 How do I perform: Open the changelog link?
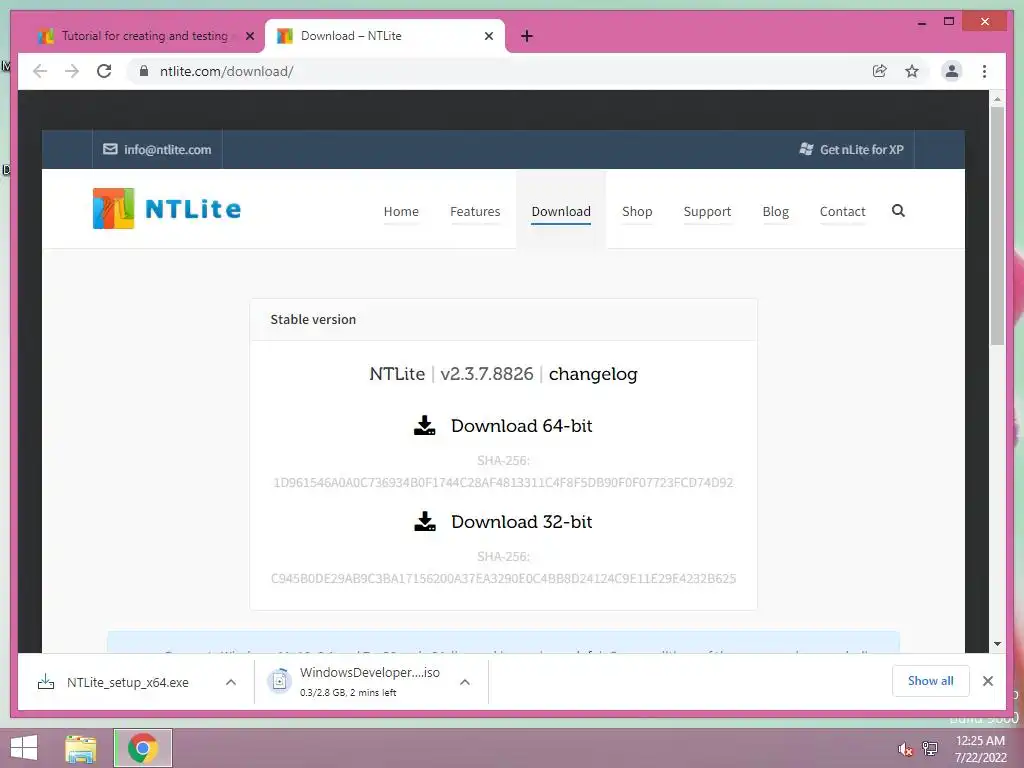tap(593, 374)
